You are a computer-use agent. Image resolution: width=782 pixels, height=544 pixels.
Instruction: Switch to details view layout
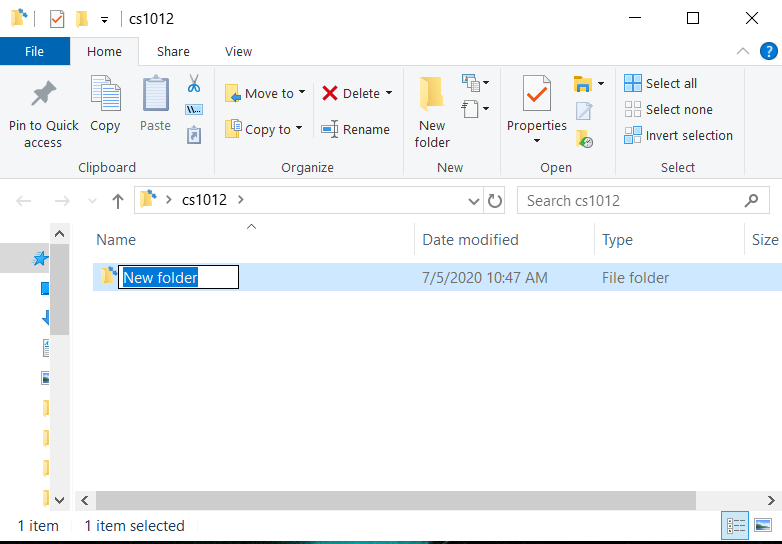pyautogui.click(x=736, y=525)
